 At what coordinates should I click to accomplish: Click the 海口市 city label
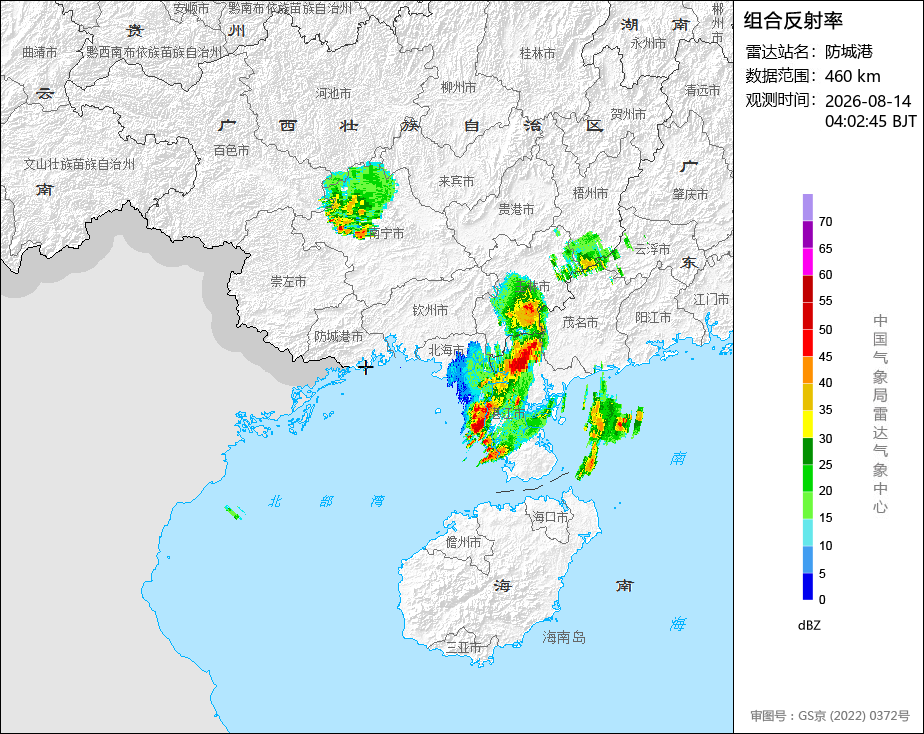point(550,517)
